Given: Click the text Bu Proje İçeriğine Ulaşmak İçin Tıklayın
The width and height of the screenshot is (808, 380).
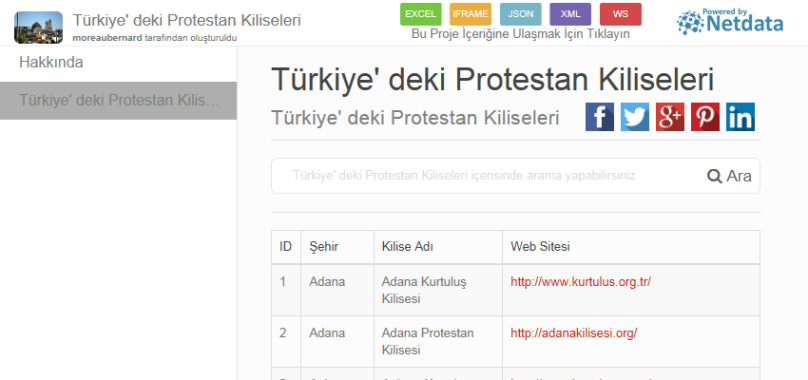Looking at the screenshot, I should click(x=520, y=34).
